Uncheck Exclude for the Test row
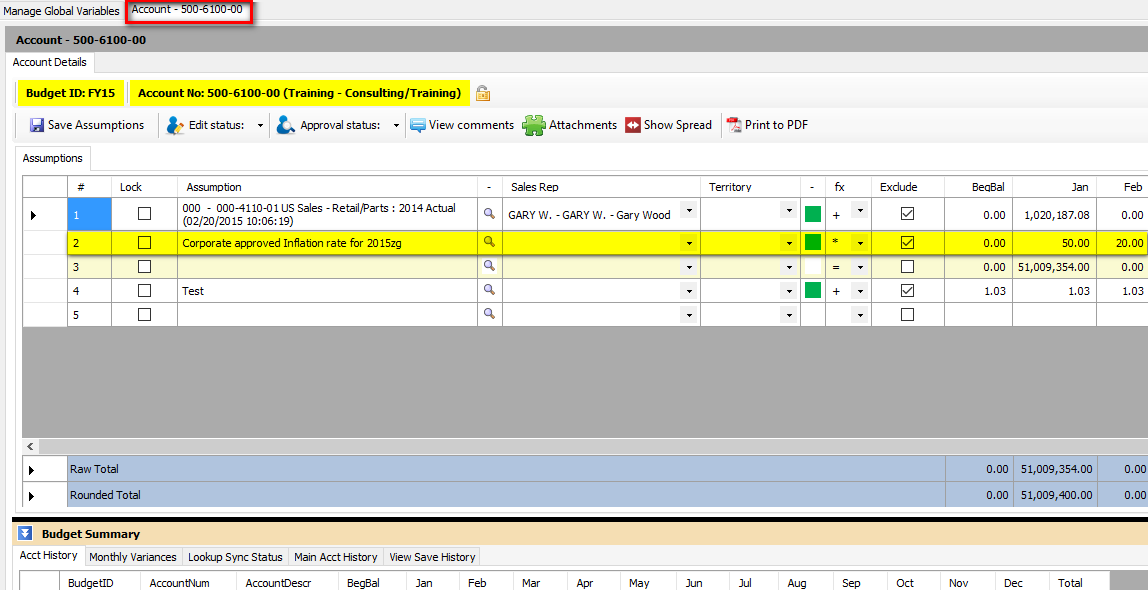 [907, 291]
